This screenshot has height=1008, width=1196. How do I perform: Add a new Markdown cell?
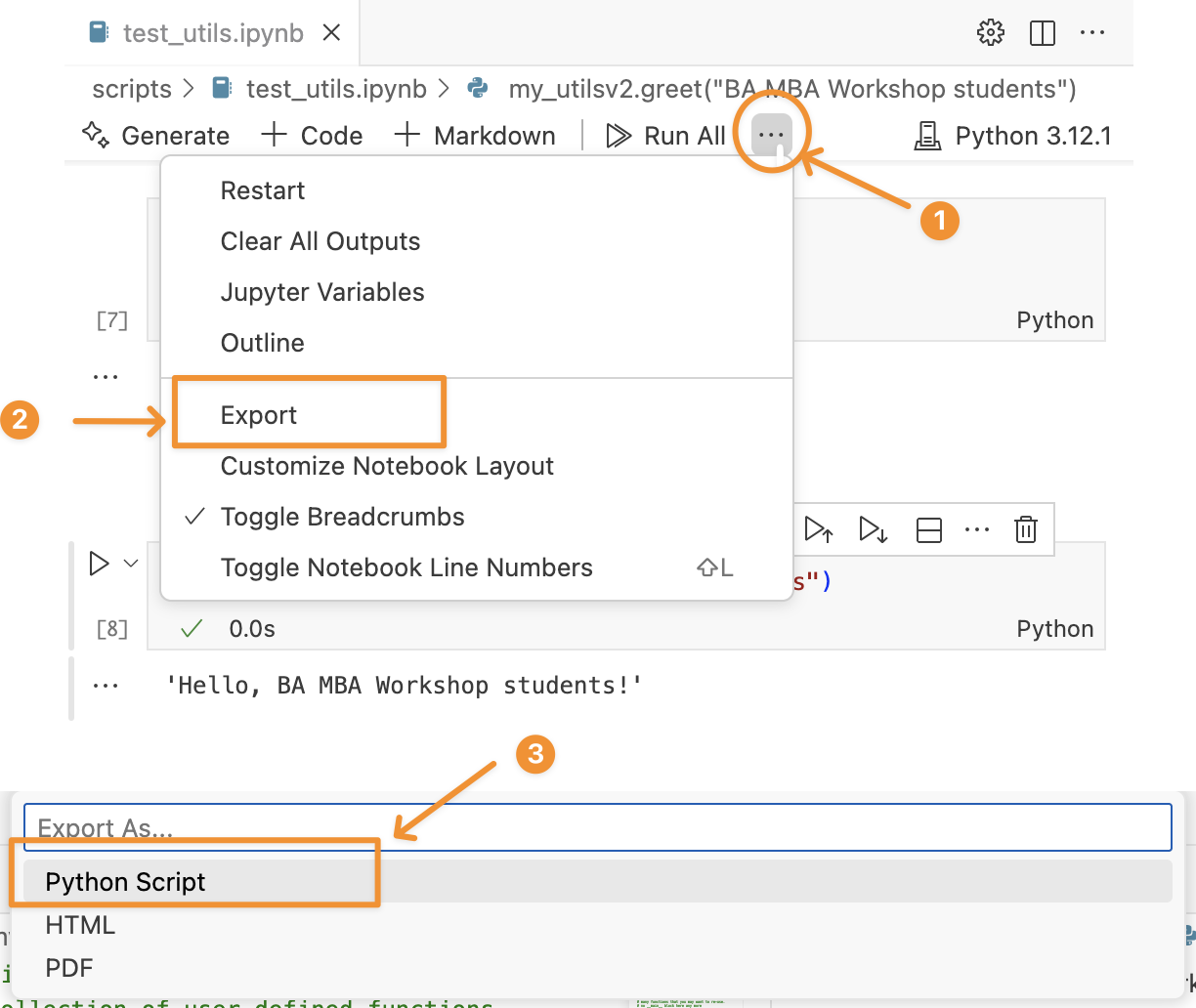coord(475,136)
